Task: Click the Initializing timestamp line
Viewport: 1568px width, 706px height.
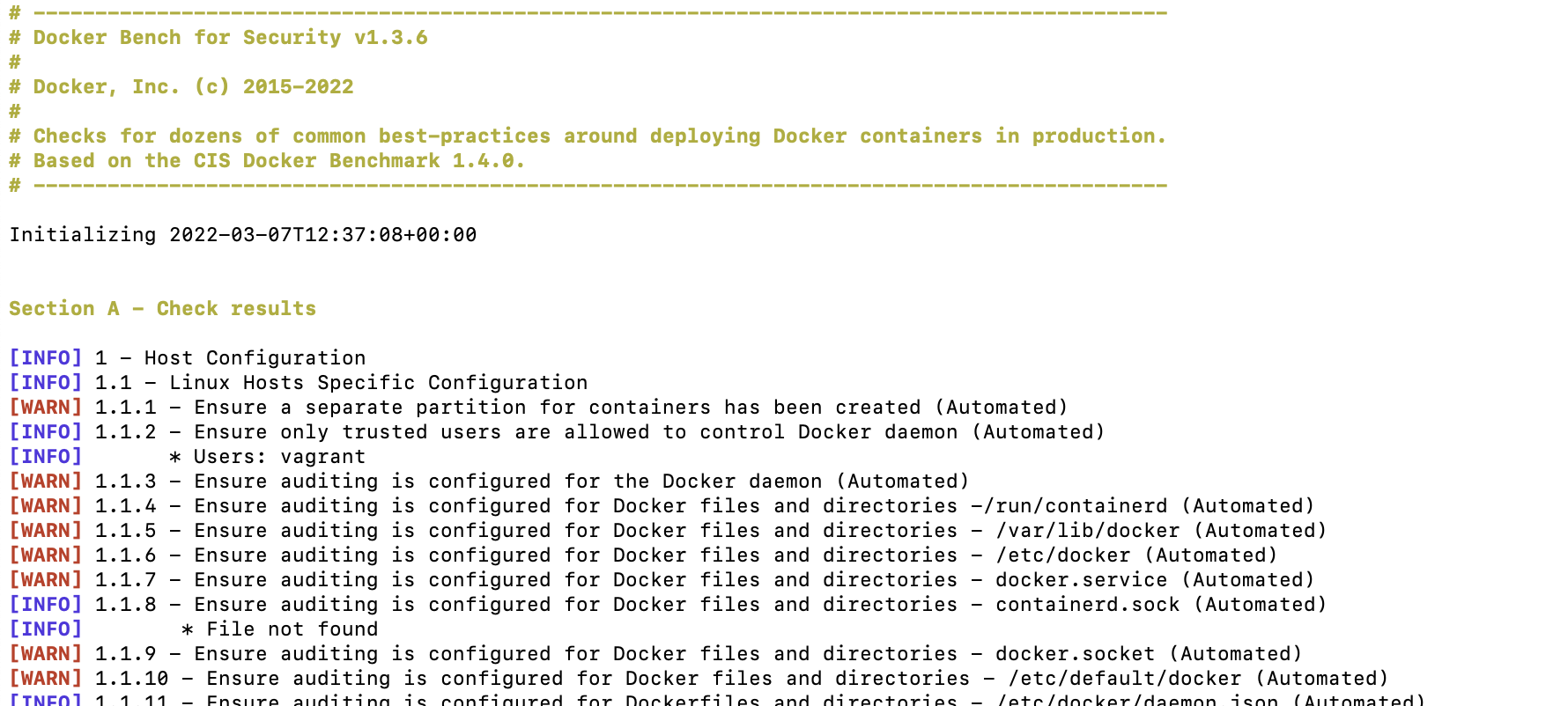Action: point(243,235)
